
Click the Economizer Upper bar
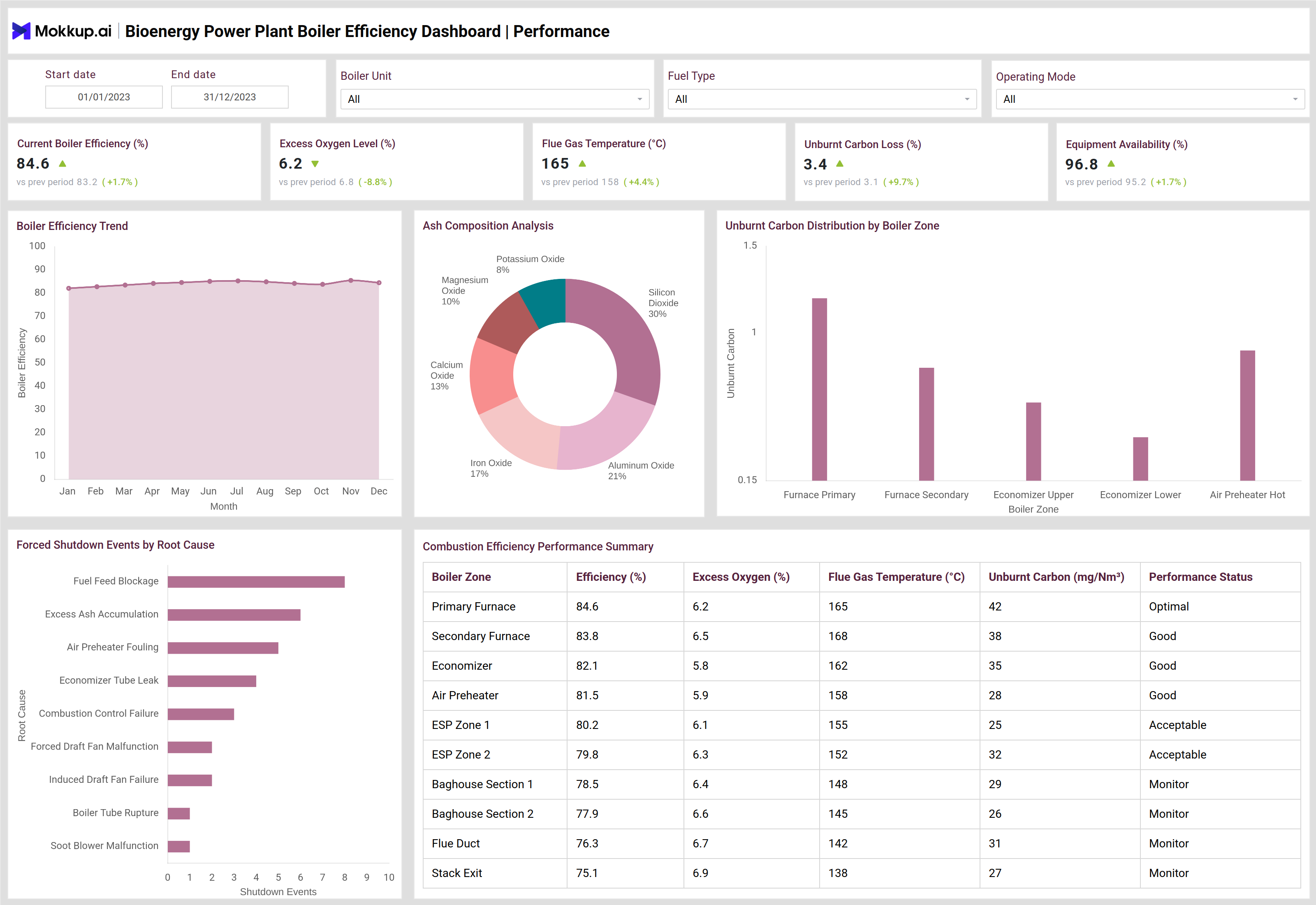tap(1033, 441)
